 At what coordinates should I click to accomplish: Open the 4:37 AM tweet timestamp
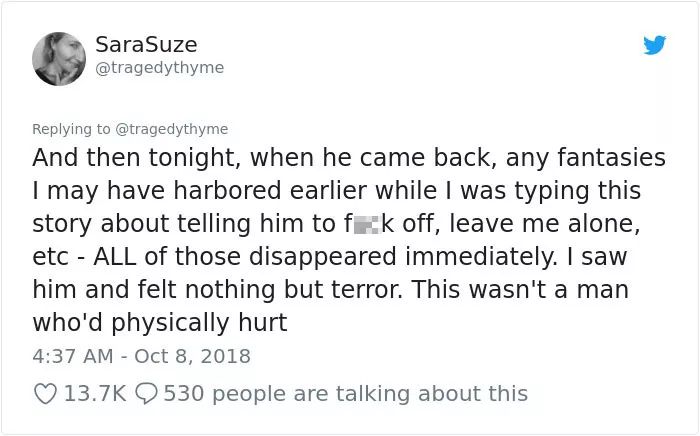[73, 357]
